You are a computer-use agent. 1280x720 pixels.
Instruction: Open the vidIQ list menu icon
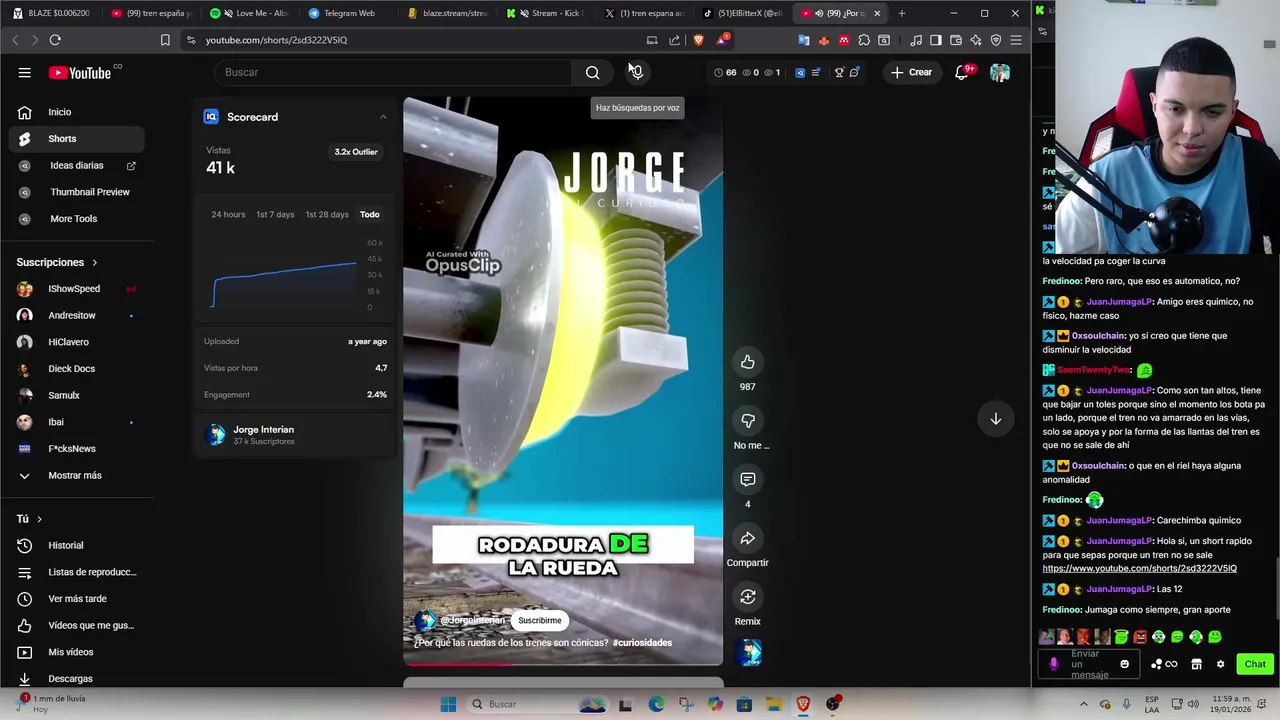coord(815,72)
